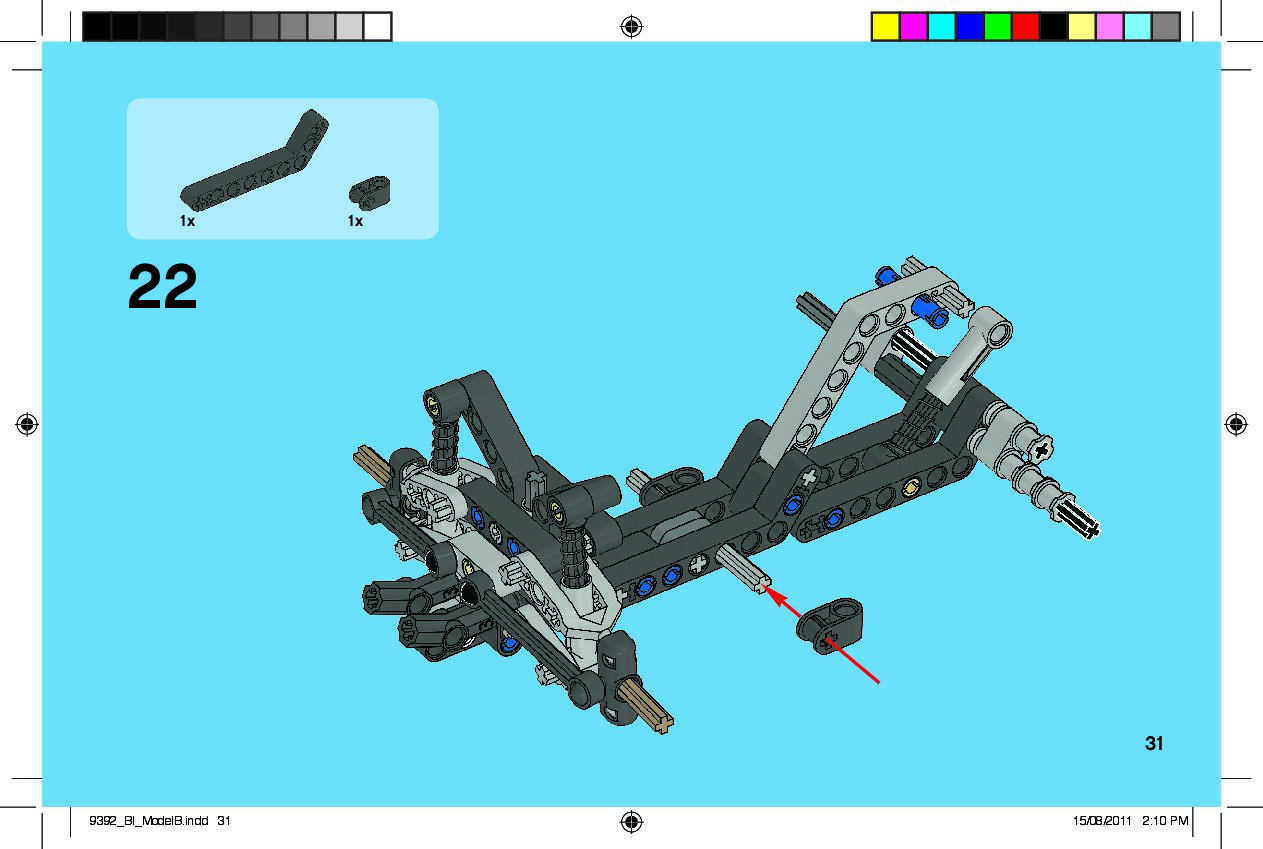Click the loose connector piece beside the red arrows
The height and width of the screenshot is (849, 1263).
pyautogui.click(x=830, y=624)
